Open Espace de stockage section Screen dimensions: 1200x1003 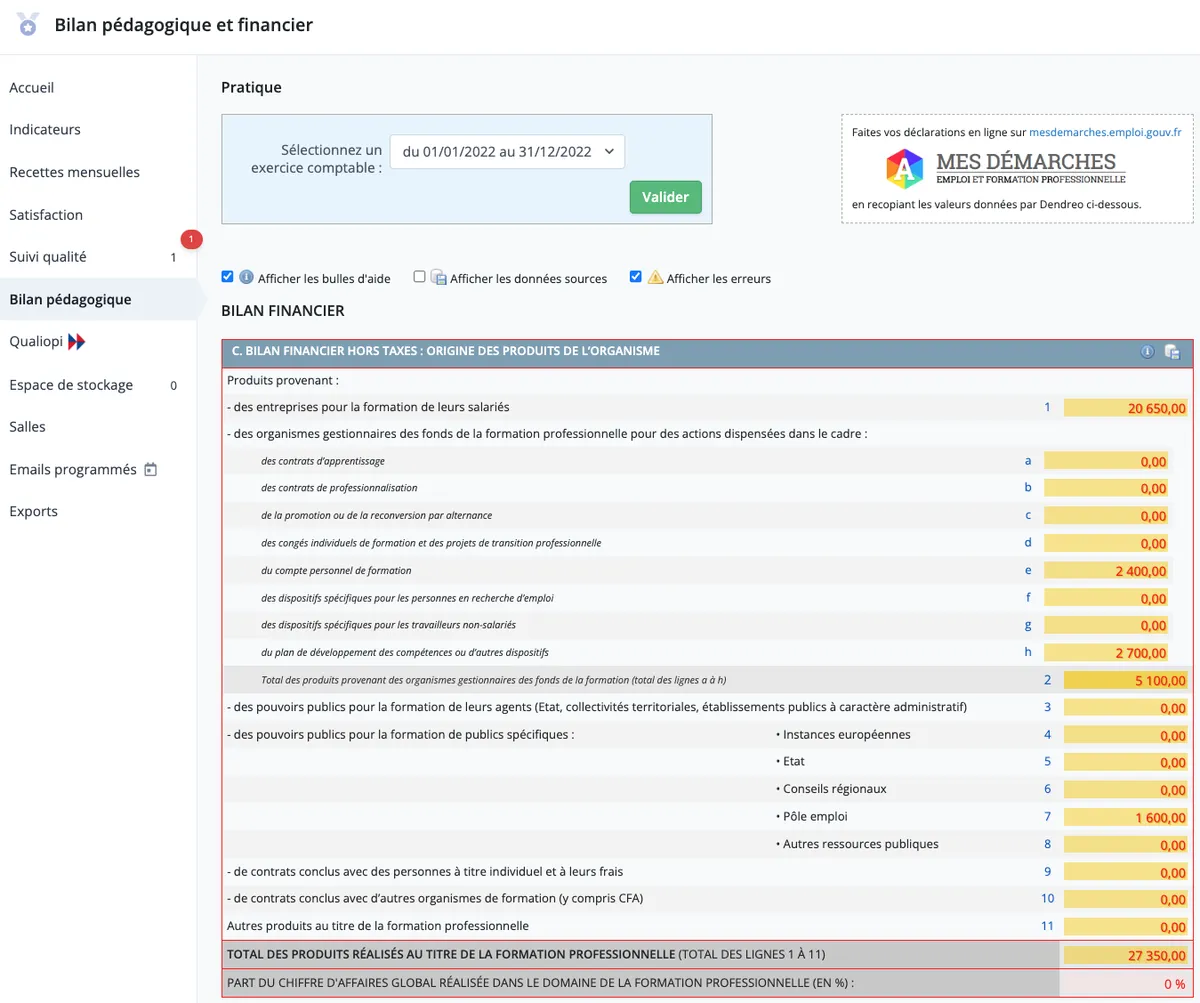pos(71,385)
